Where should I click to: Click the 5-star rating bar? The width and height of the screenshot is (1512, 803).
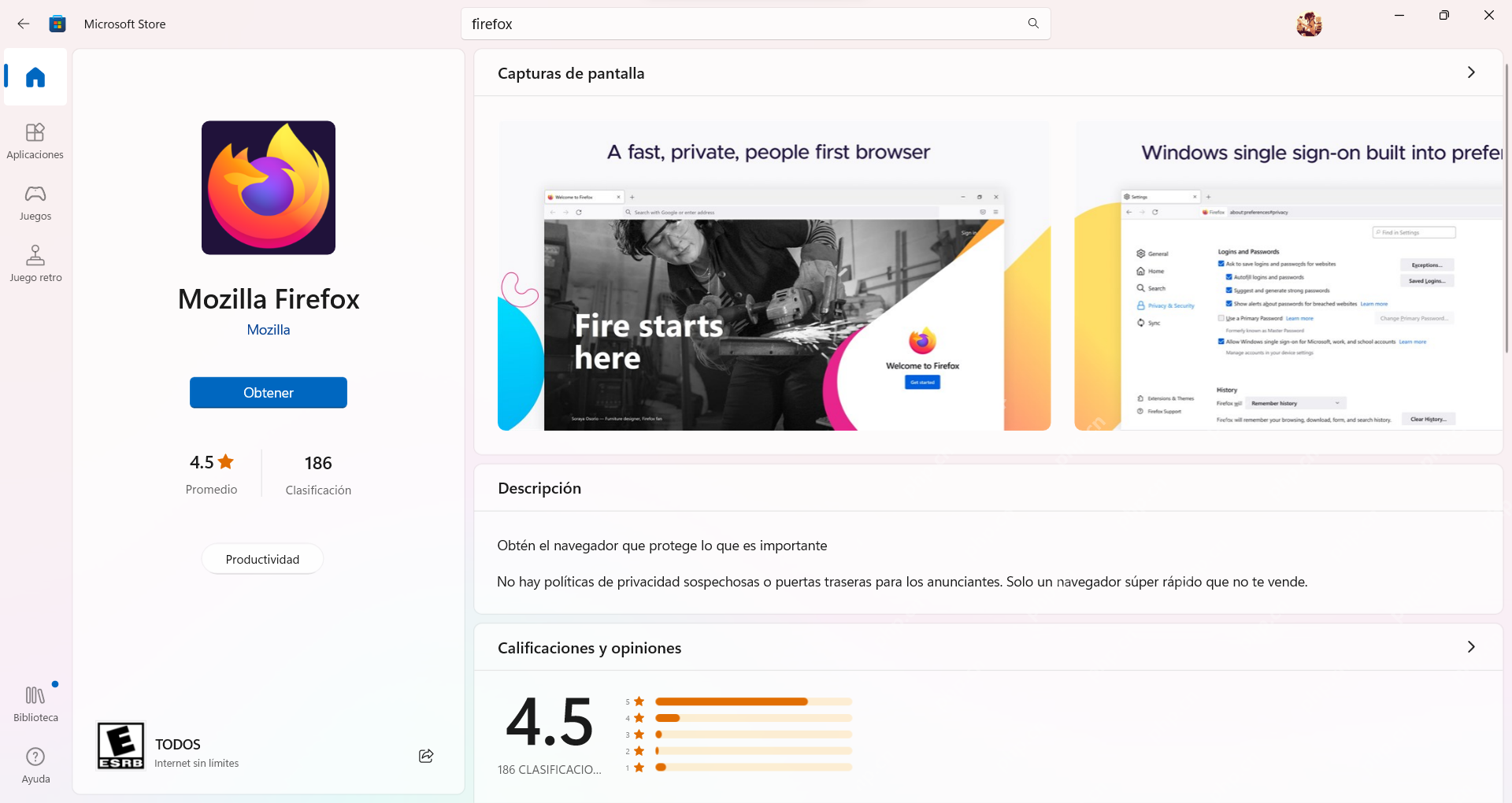754,701
